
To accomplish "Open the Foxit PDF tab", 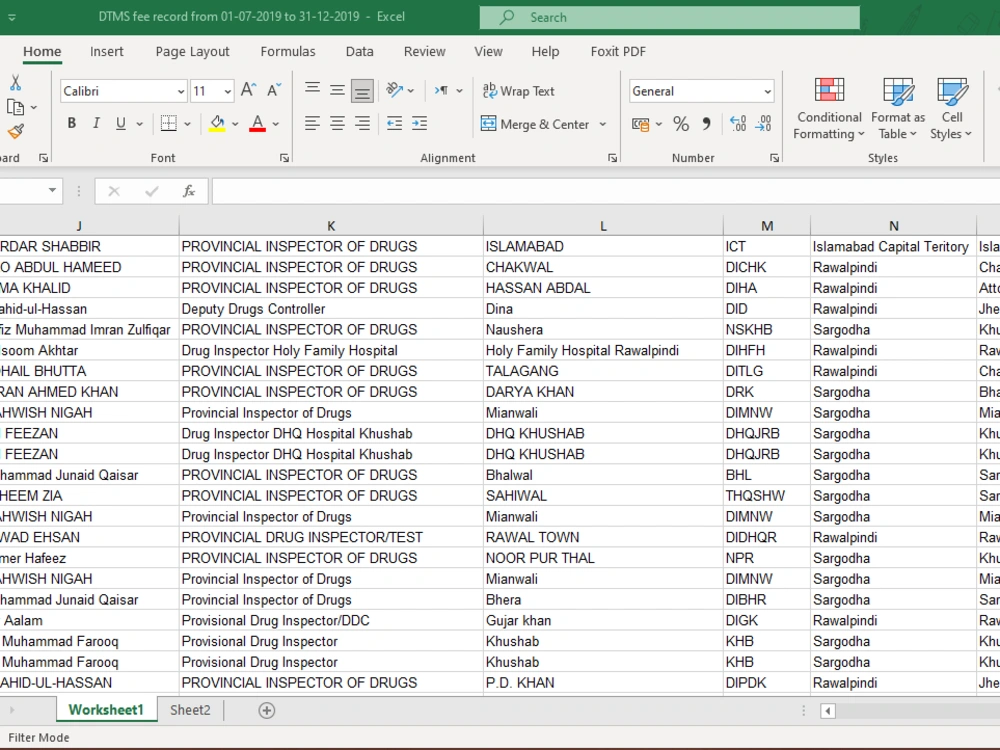I will tap(618, 52).
